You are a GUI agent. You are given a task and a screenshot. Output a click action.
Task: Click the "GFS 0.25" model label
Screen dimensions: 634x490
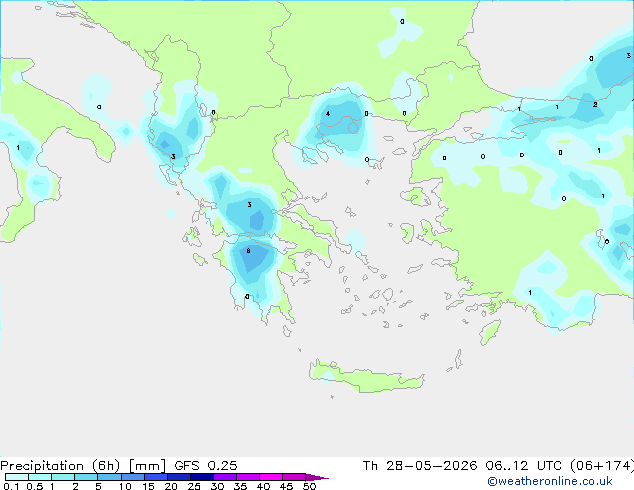(x=206, y=466)
